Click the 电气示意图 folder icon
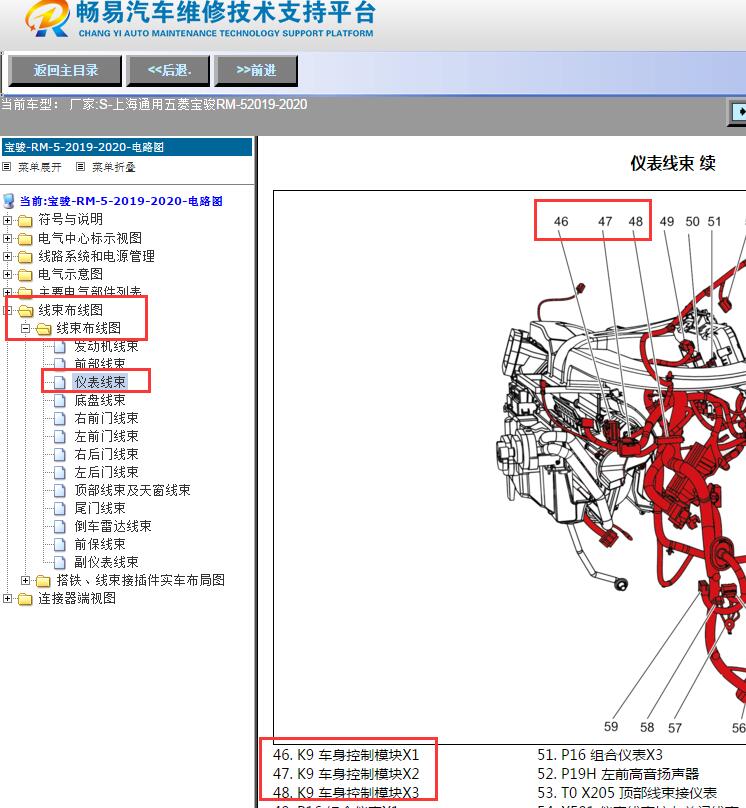 pos(25,275)
